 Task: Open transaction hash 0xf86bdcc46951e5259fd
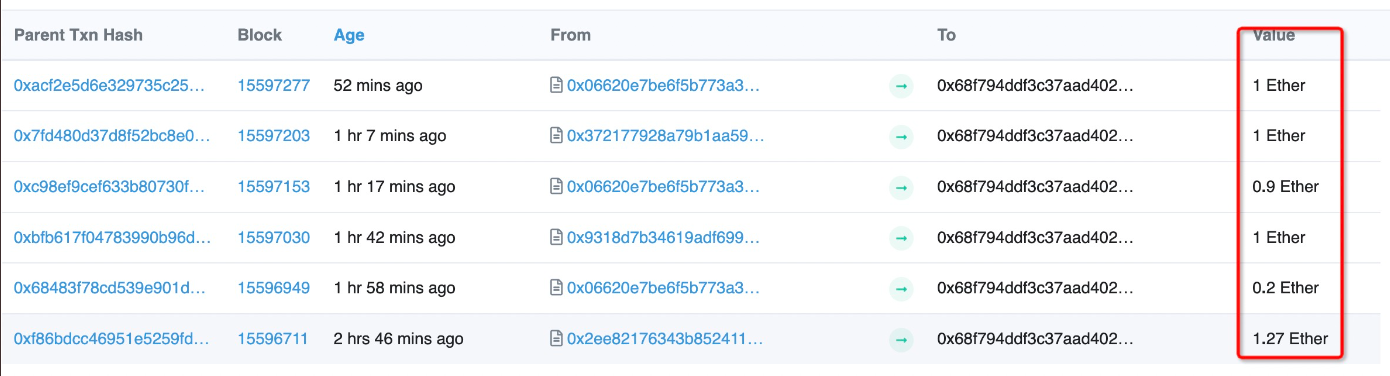coord(110,339)
